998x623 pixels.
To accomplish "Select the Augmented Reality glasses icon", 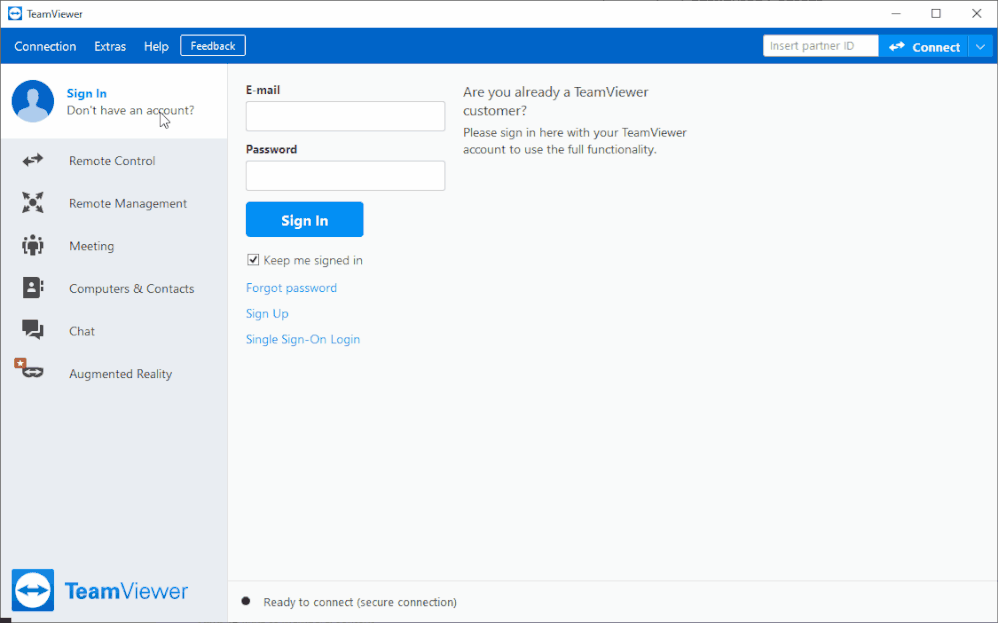I will [x=29, y=368].
